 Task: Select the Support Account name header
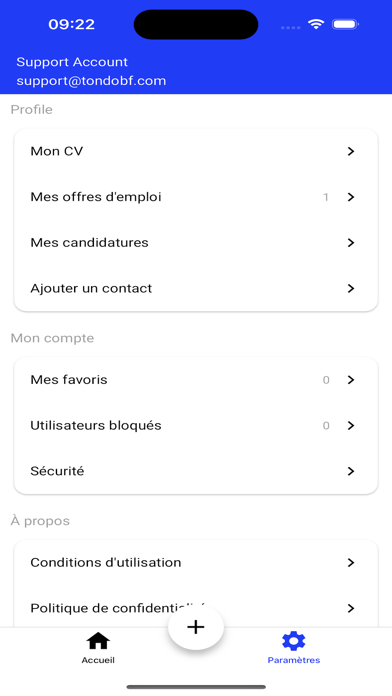pyautogui.click(x=72, y=62)
